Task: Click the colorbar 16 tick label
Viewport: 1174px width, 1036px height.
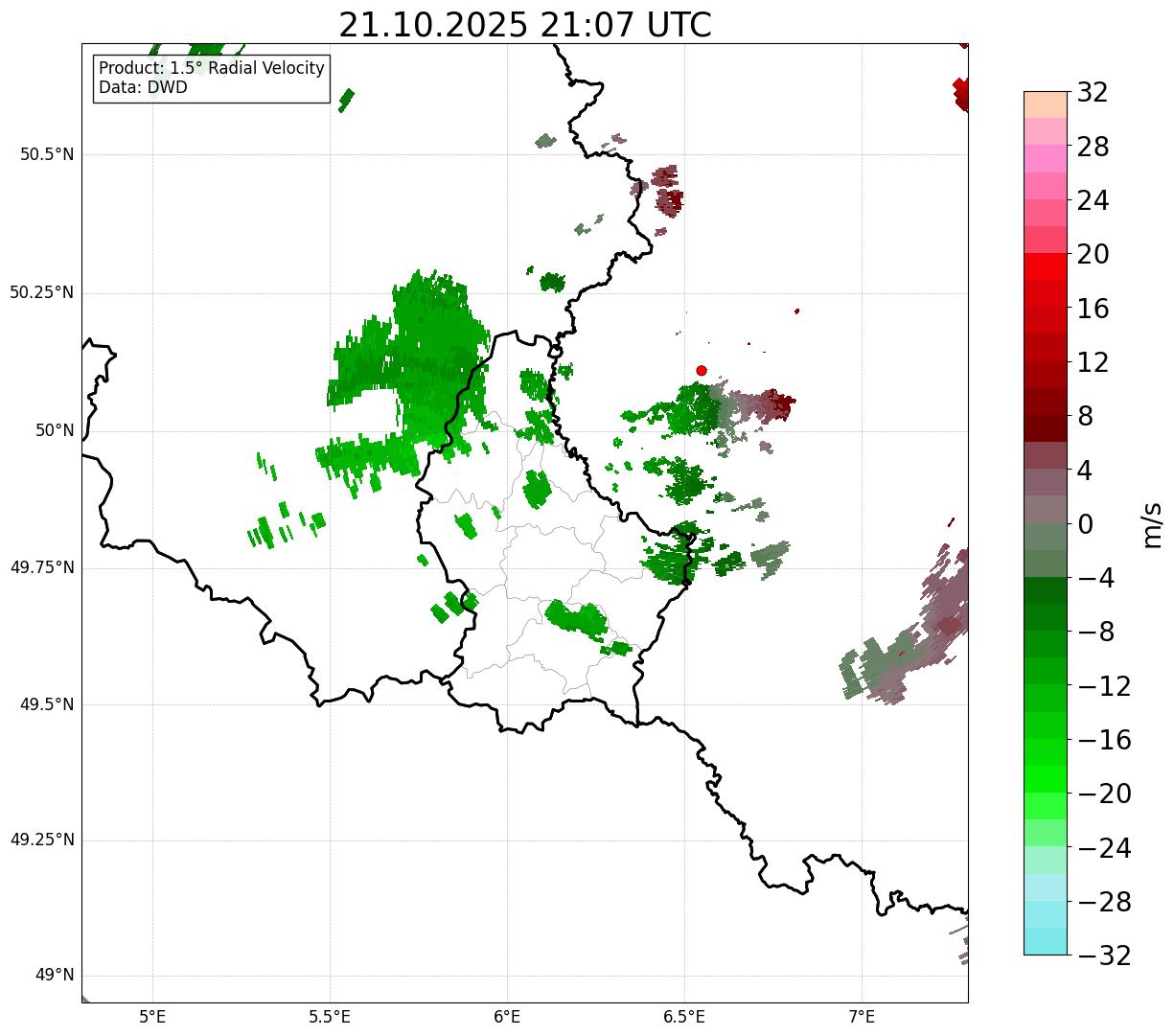Action: [1093, 309]
